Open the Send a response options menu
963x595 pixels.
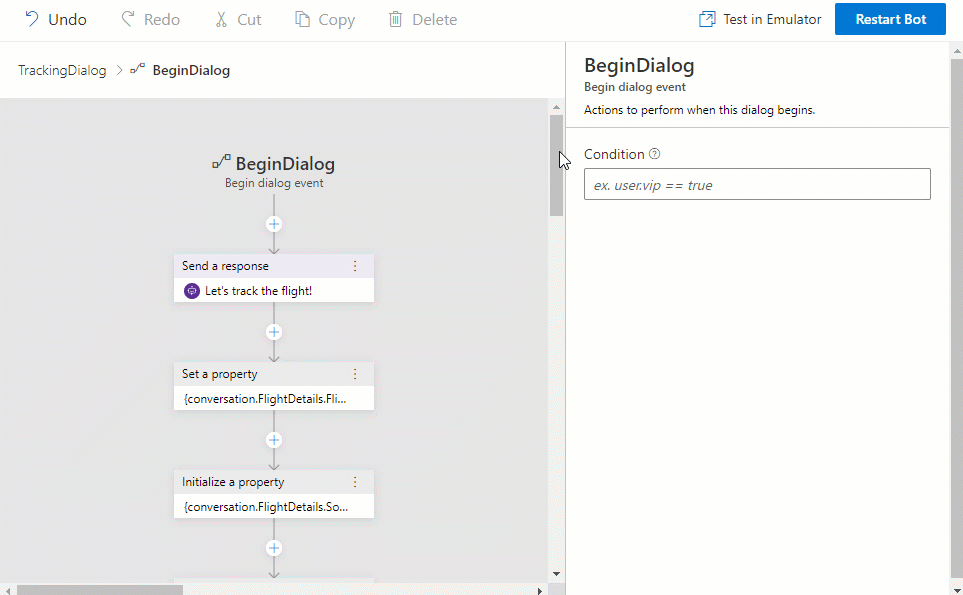(355, 266)
